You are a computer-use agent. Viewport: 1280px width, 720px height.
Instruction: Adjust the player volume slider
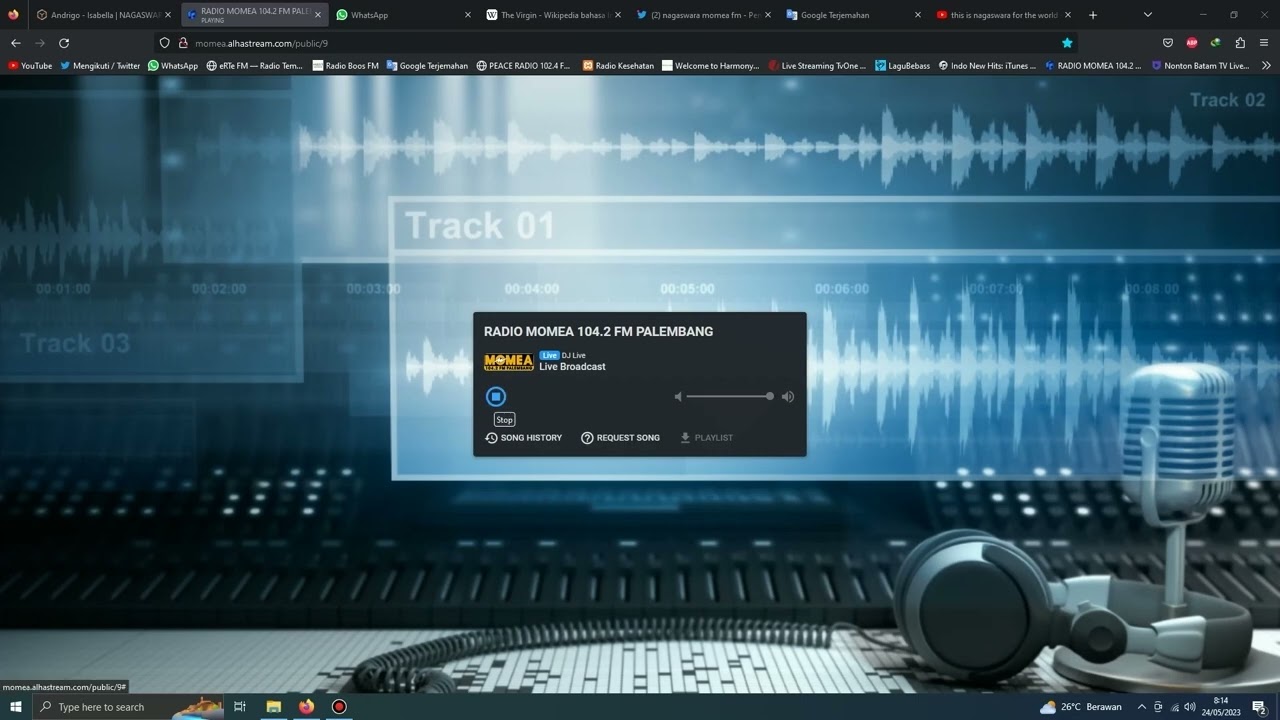click(729, 397)
